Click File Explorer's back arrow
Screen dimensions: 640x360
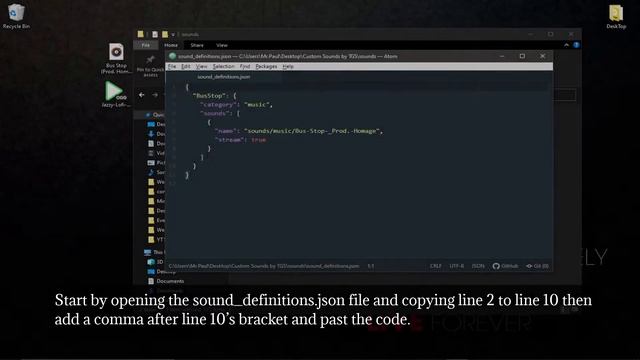click(142, 95)
